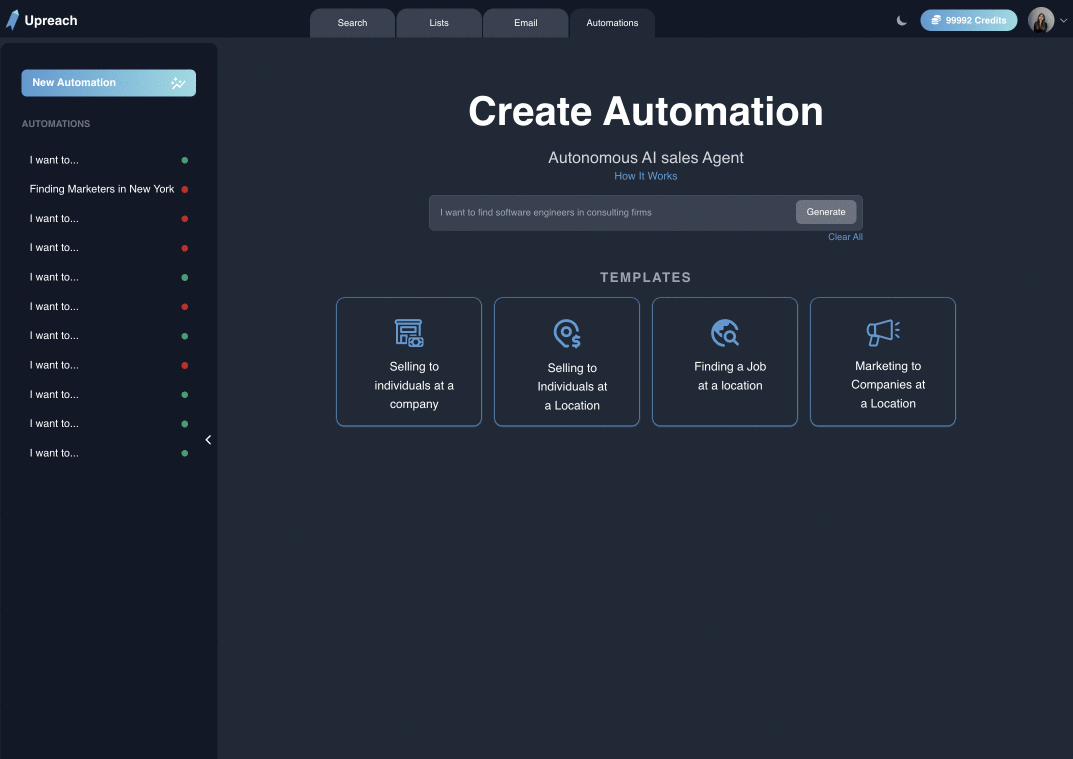Image resolution: width=1073 pixels, height=759 pixels.
Task: Toggle the green dot on the first I want to... automation
Action: 184,160
